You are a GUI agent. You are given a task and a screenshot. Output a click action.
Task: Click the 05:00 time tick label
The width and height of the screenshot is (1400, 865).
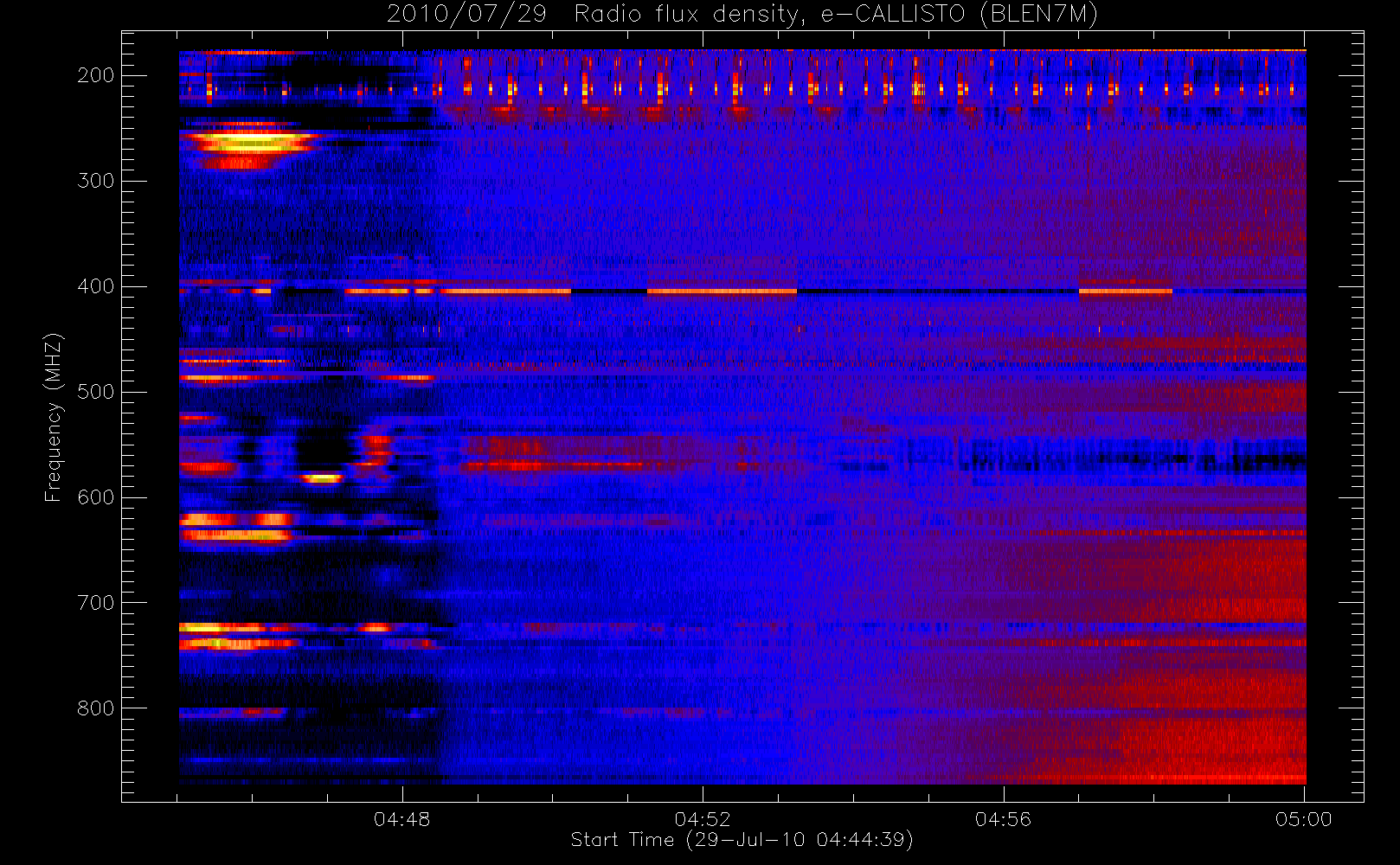click(1304, 819)
